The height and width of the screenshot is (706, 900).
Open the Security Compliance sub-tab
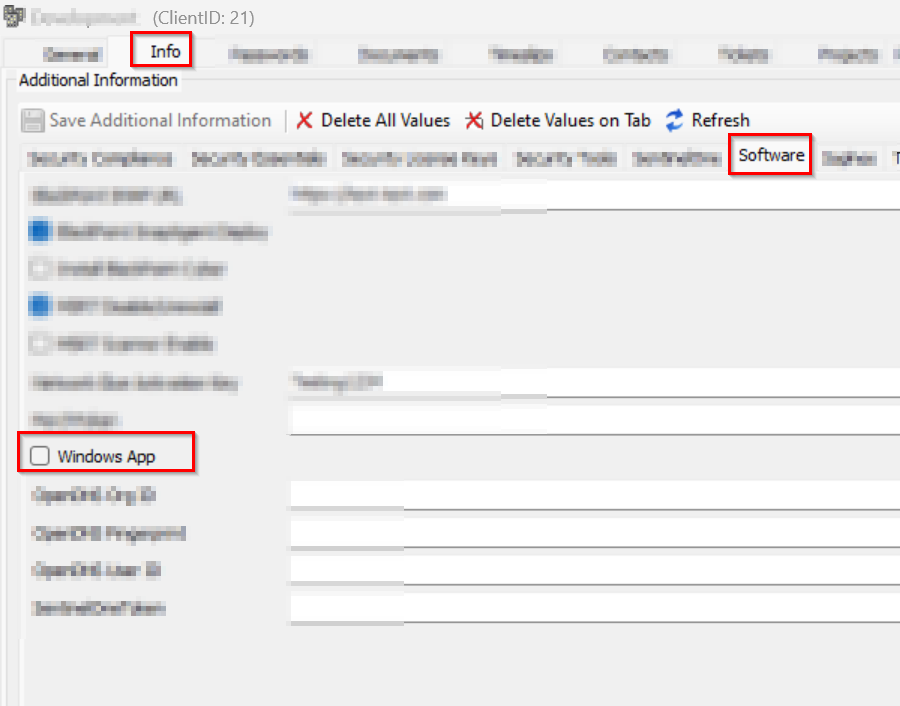[100, 159]
